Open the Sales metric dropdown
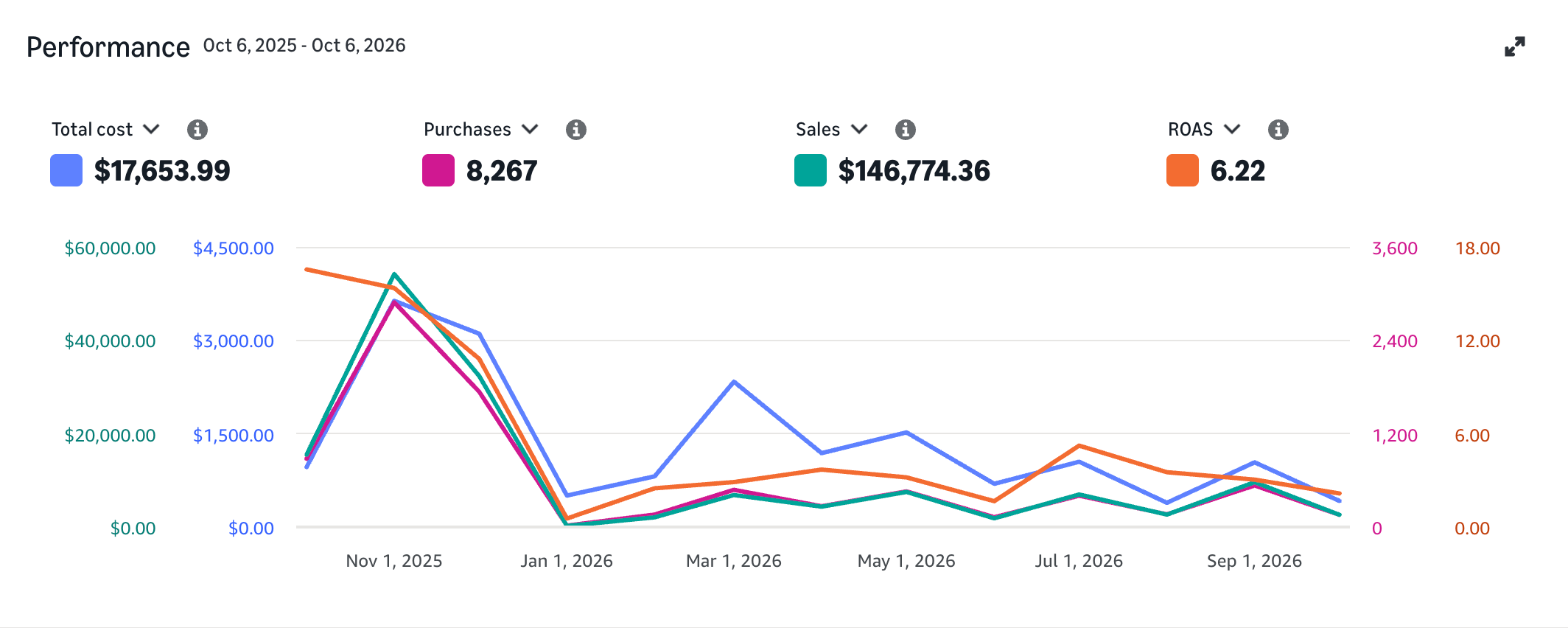The height and width of the screenshot is (628, 1568). pyautogui.click(x=831, y=129)
